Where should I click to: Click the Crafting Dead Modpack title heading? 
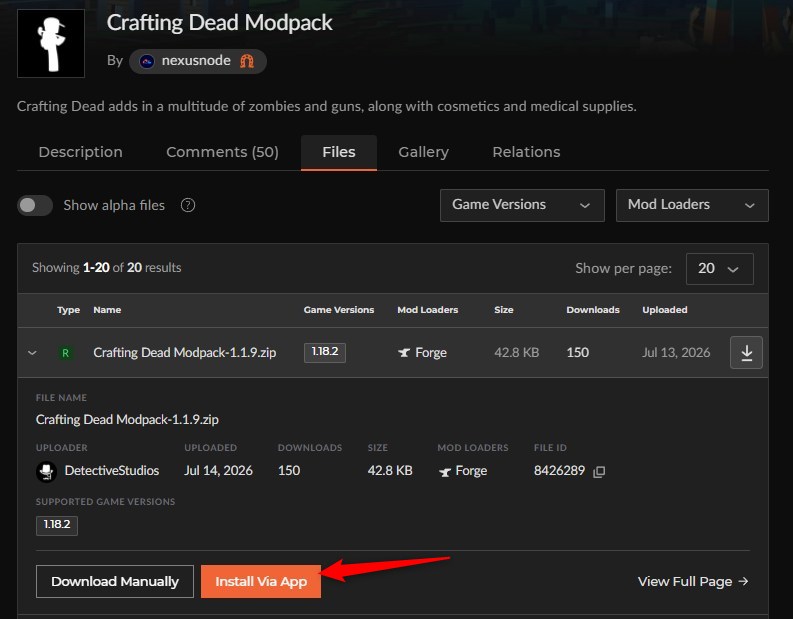coord(219,23)
